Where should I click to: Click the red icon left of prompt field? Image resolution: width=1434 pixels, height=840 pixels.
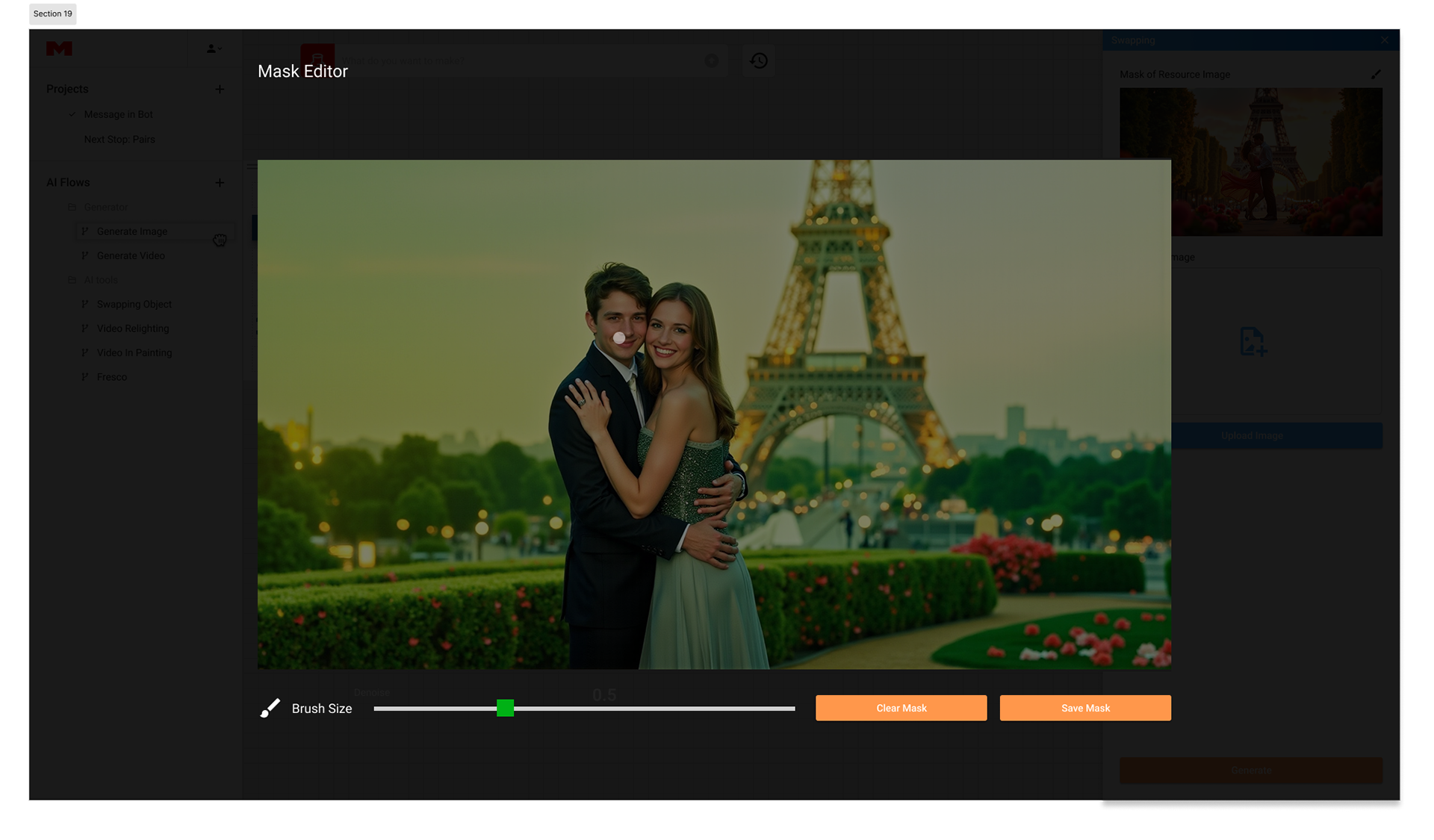[317, 59]
